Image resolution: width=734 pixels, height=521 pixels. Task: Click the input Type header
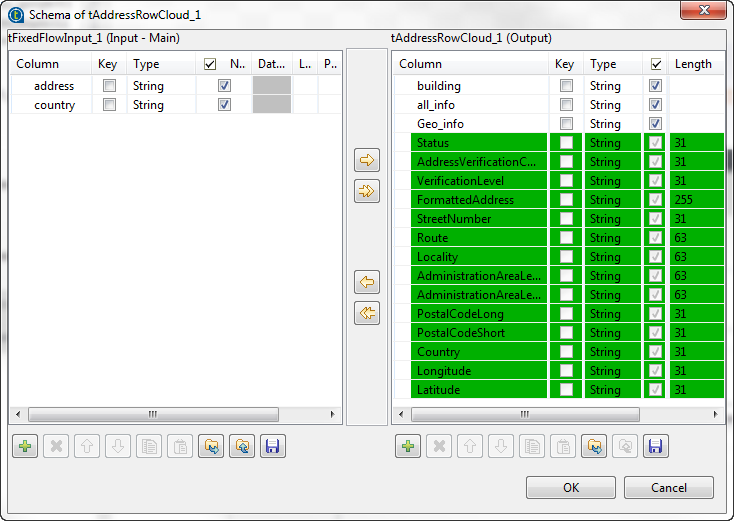161,64
